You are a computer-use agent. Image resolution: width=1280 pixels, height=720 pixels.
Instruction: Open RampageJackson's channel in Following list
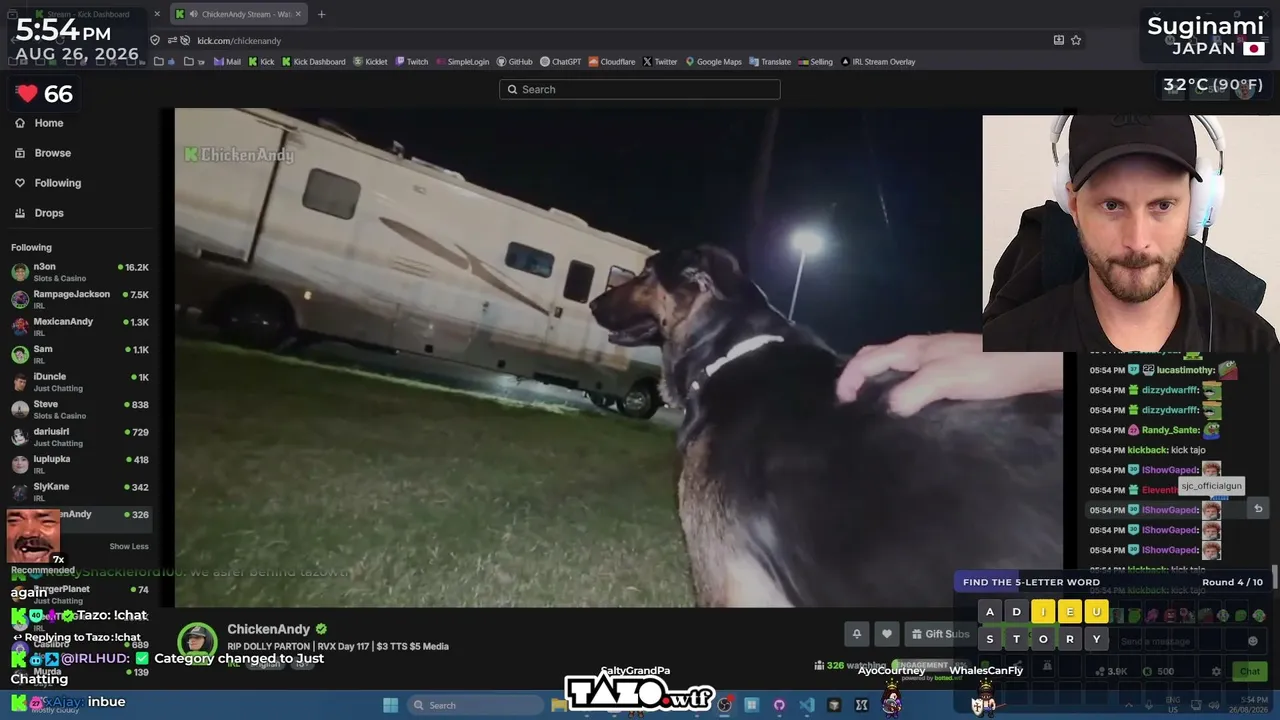coord(80,299)
